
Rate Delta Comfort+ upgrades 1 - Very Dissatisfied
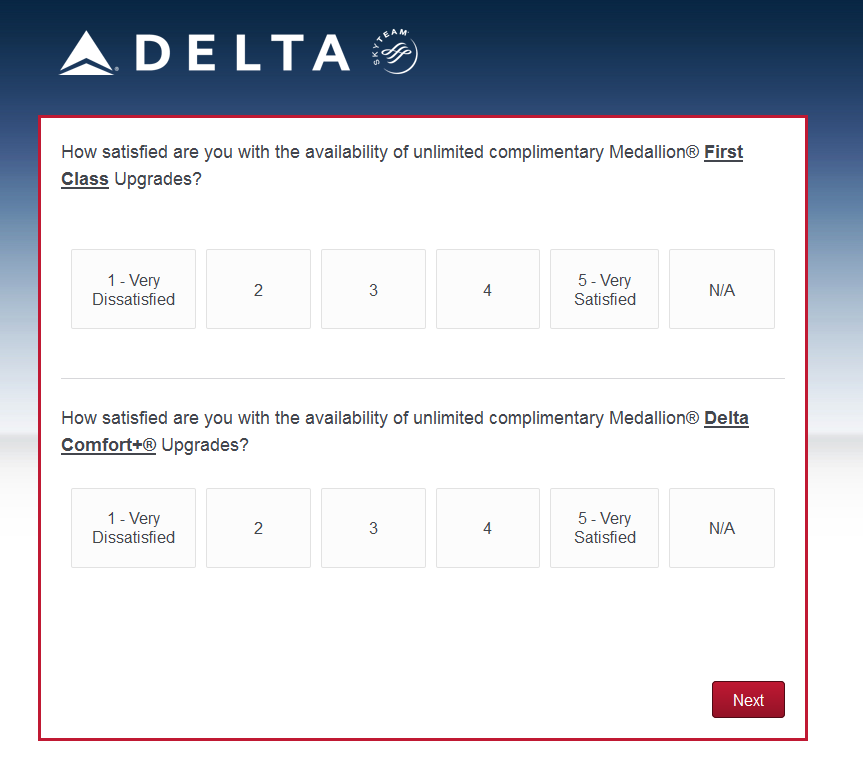(133, 528)
